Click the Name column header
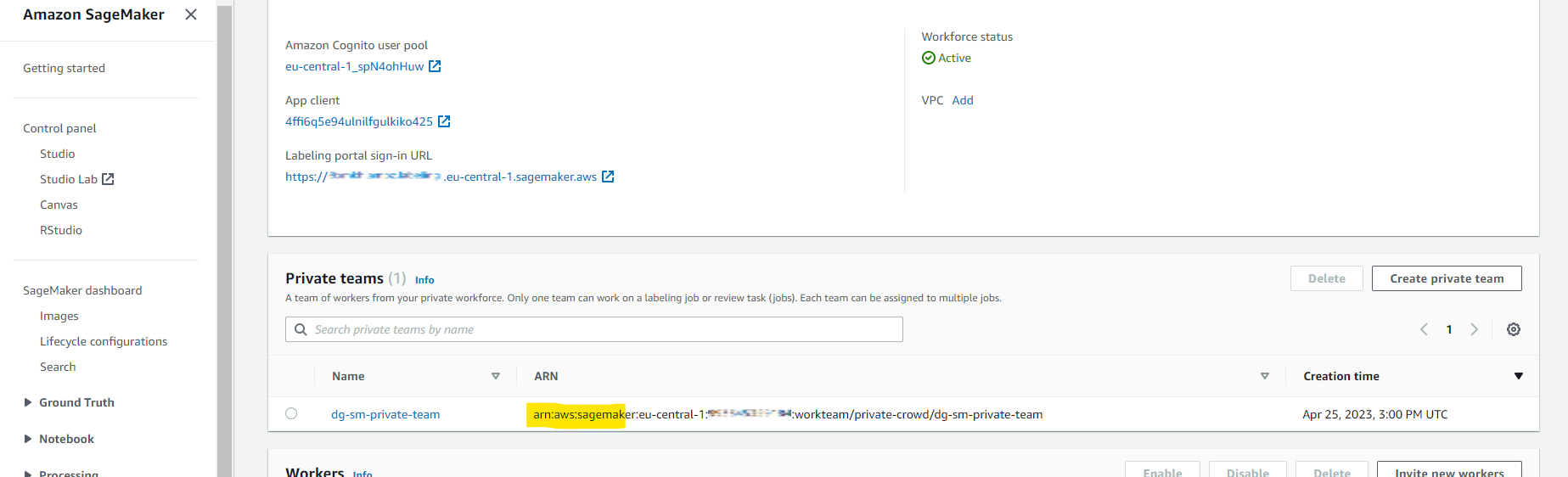 click(x=348, y=376)
